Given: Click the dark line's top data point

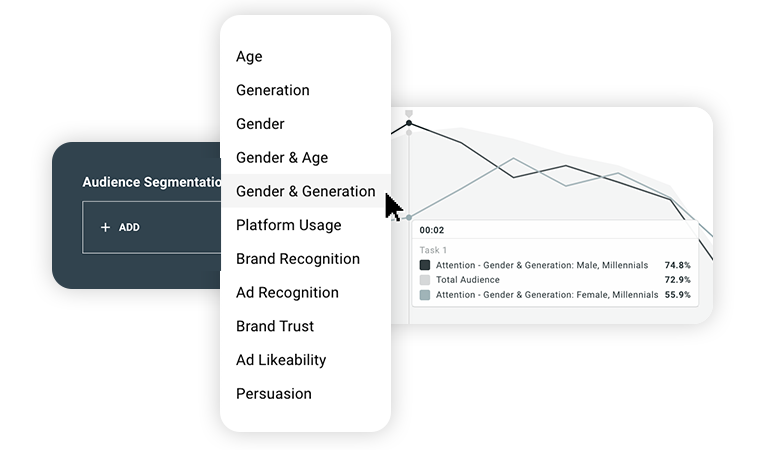Looking at the screenshot, I should 409,124.
